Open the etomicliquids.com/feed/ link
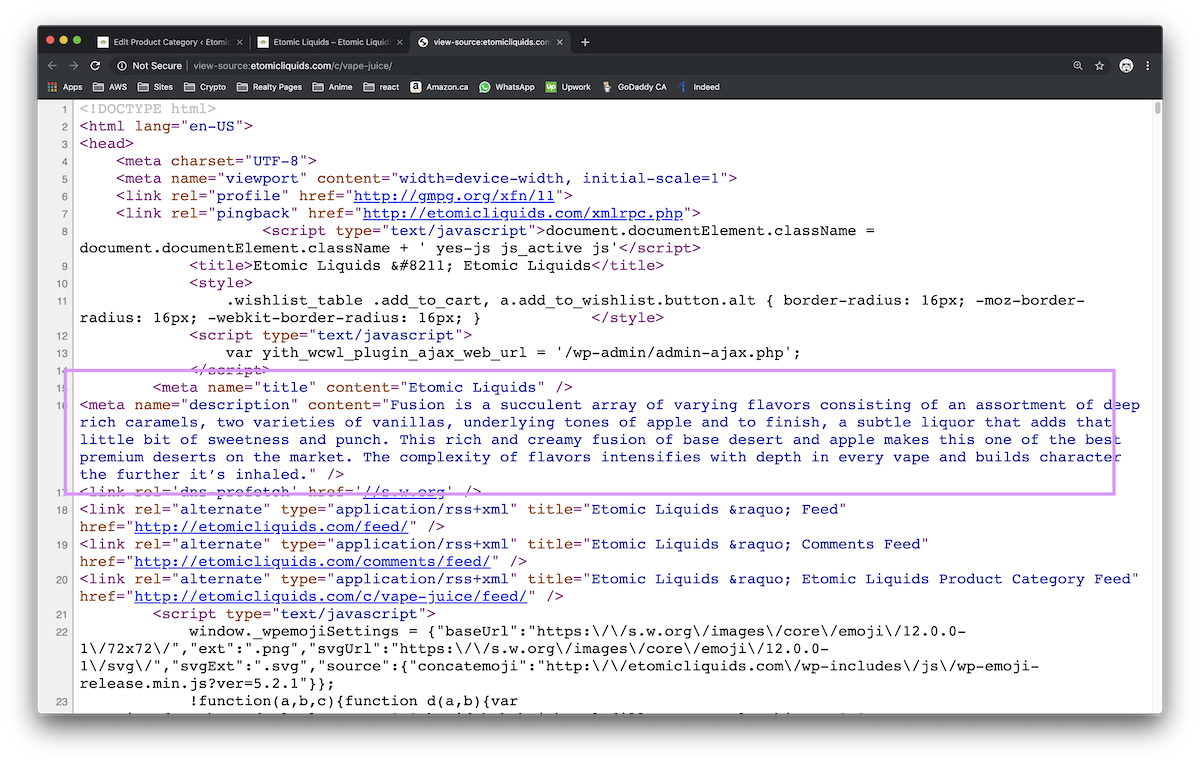 (x=270, y=527)
